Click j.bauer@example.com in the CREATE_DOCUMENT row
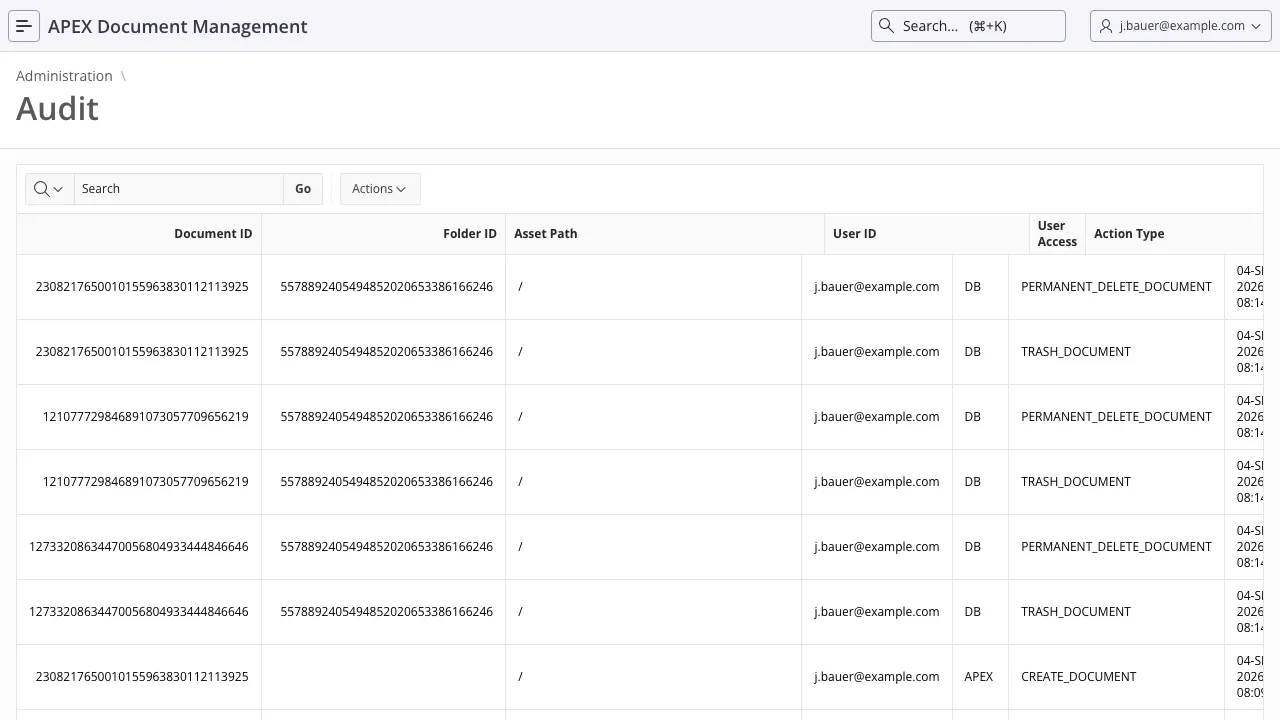This screenshot has height=720, width=1280. [877, 677]
